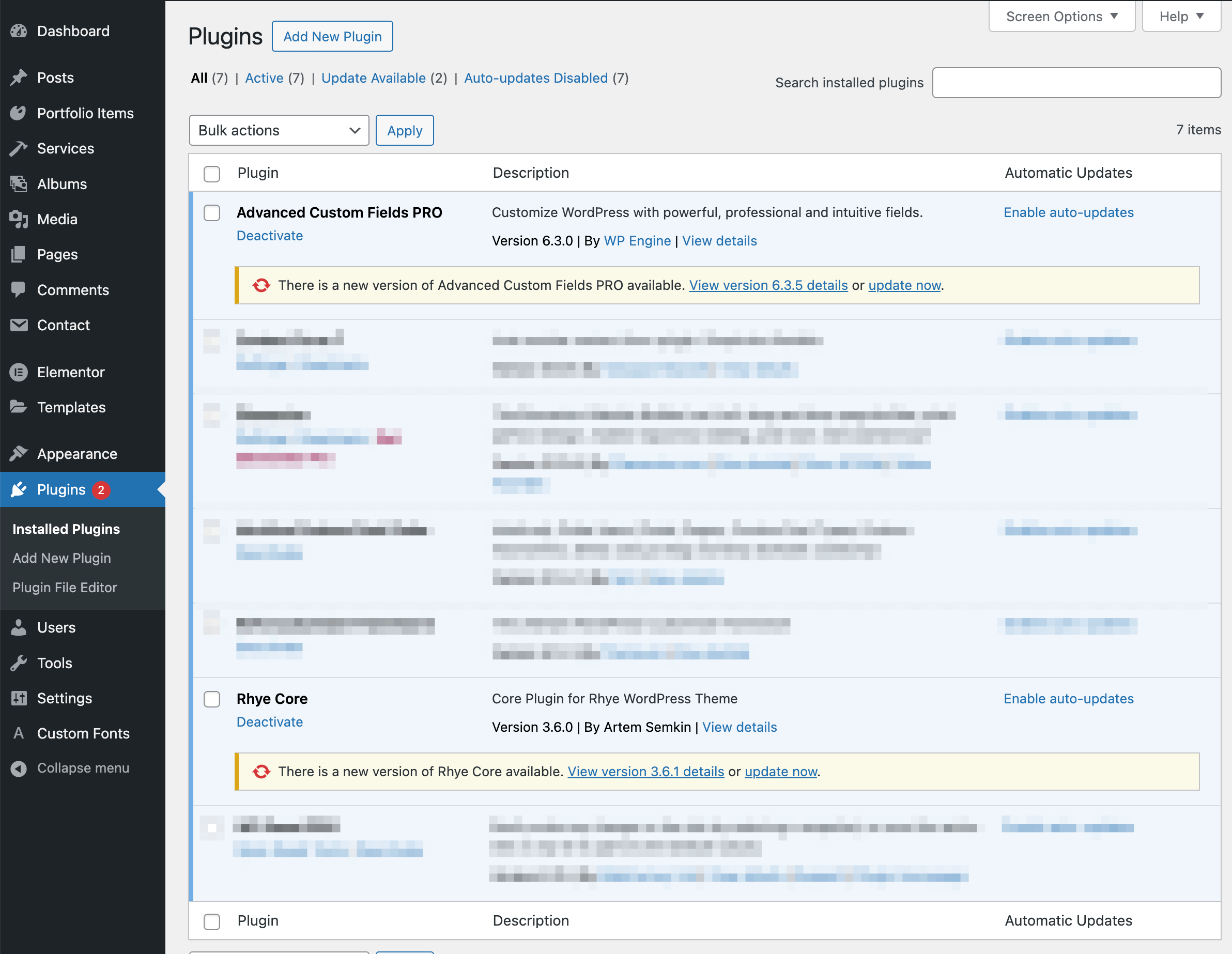Viewport: 1232px width, 954px height.
Task: Click the Dashboard gauge icon
Action: [x=19, y=31]
